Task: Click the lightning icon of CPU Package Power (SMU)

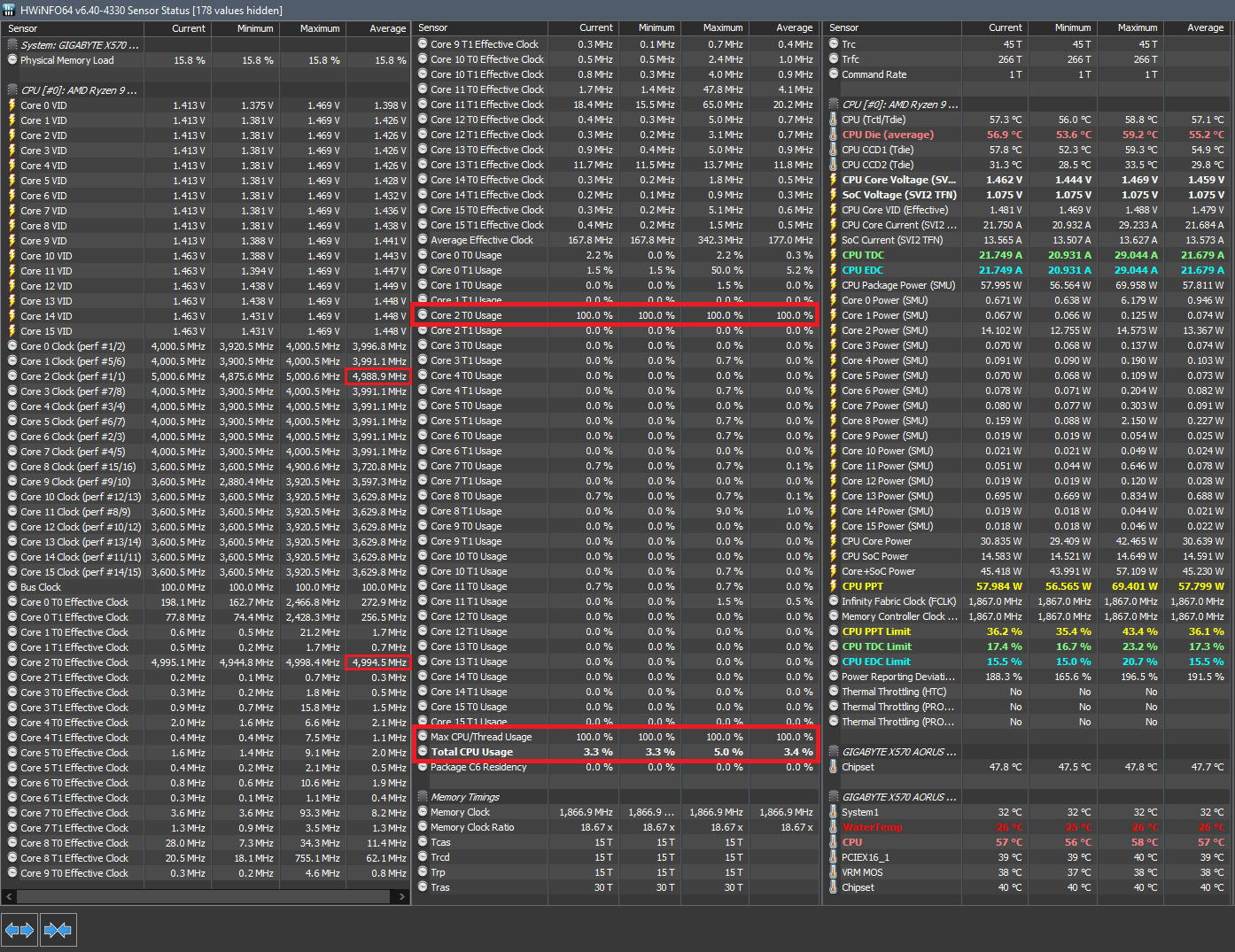Action: click(834, 285)
